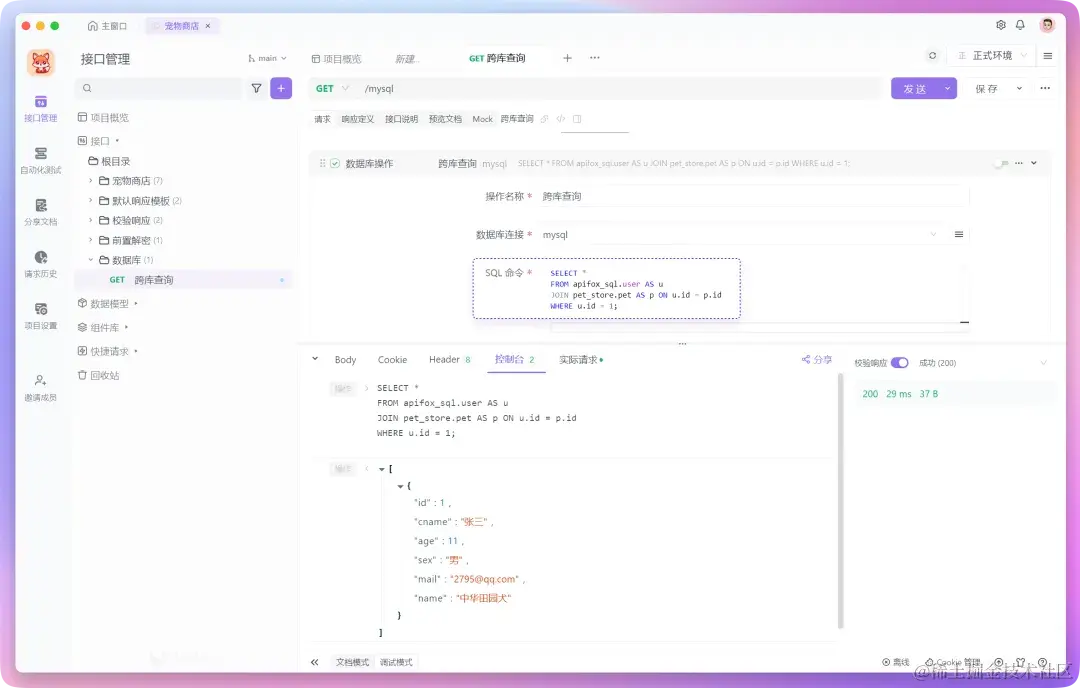Click the search icon in the sidebar
Image resolution: width=1080 pixels, height=688 pixels.
(87, 88)
